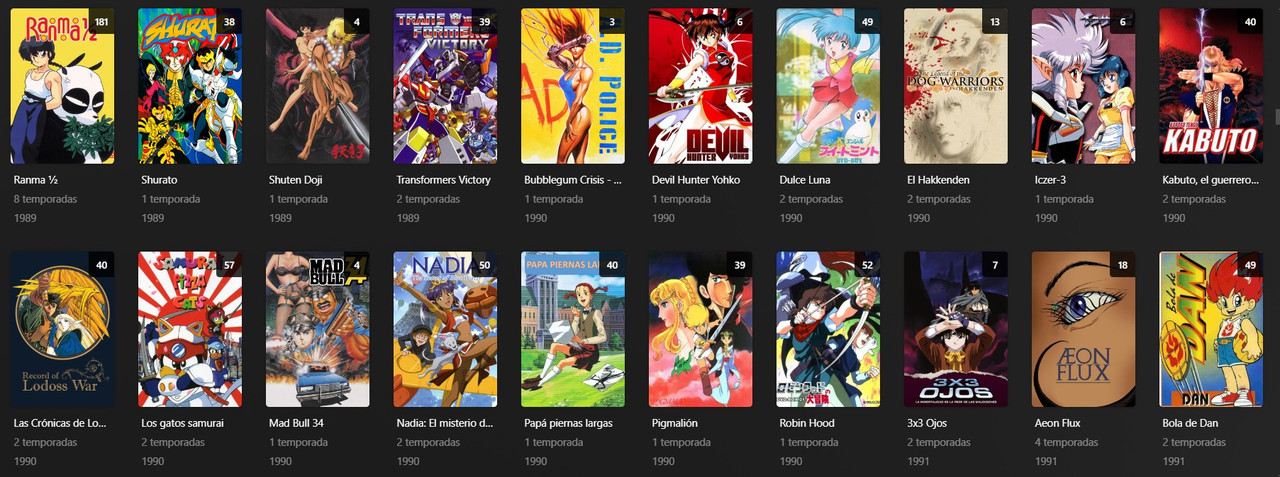Click the Robin Hood title
1280x477 pixels.
pyautogui.click(x=809, y=423)
